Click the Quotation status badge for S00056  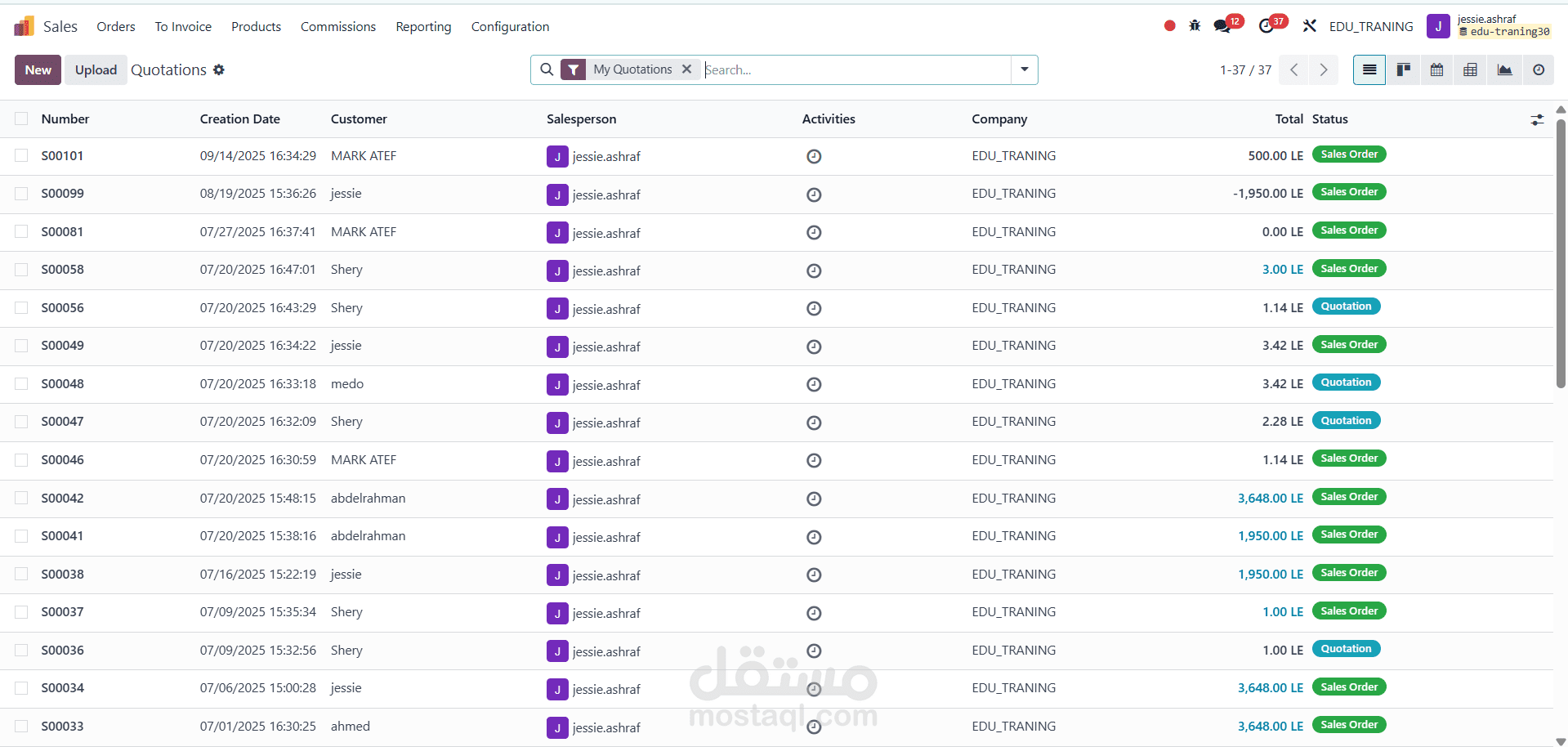[x=1347, y=306]
